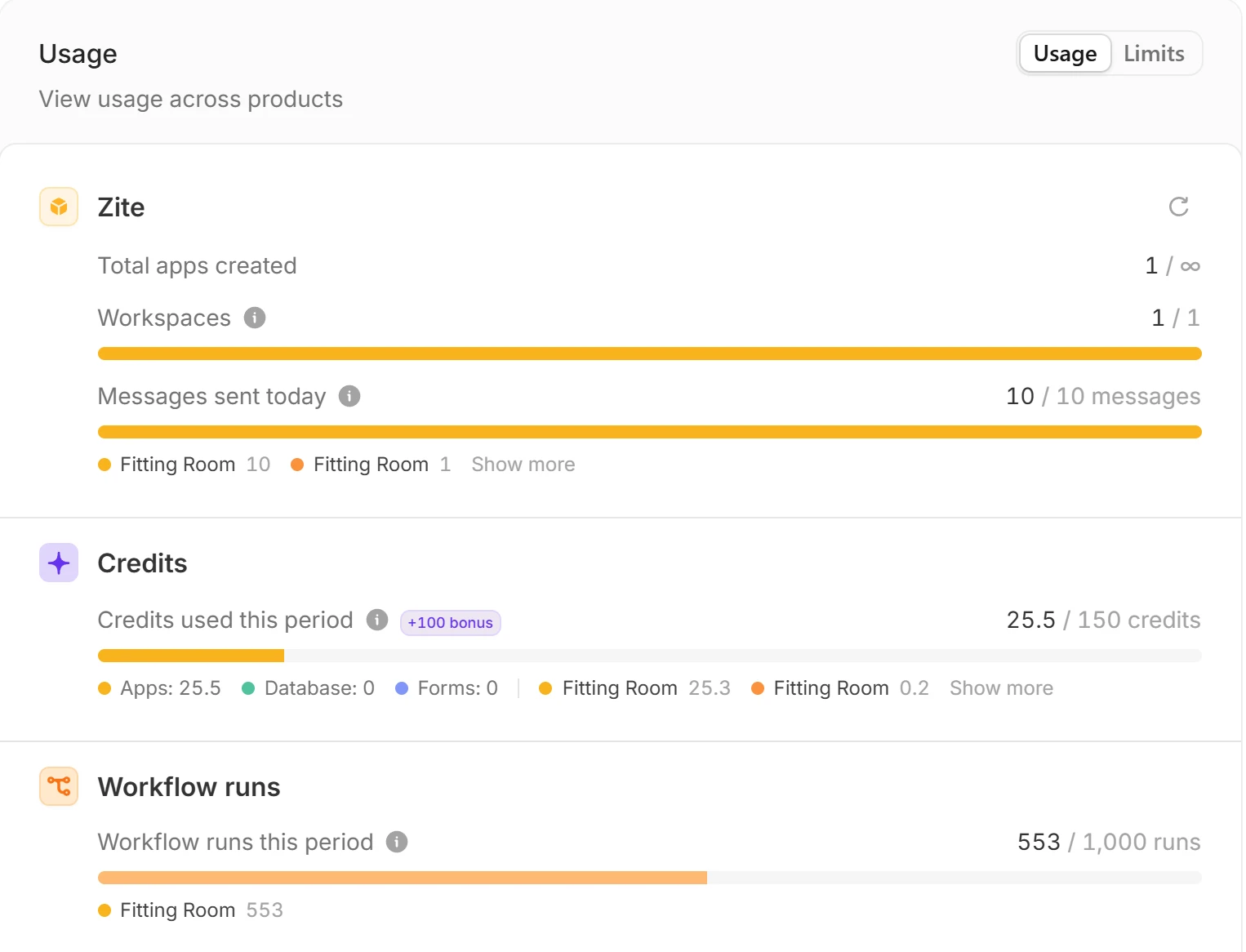Click the 'Zite' section heading
1246x952 pixels.
click(x=121, y=207)
